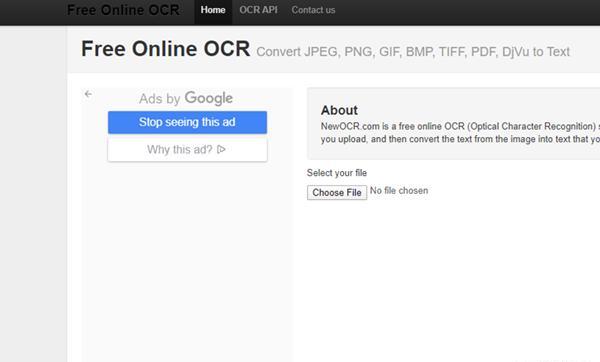Open the OCR API menu item
This screenshot has height=362, width=600.
click(259, 10)
